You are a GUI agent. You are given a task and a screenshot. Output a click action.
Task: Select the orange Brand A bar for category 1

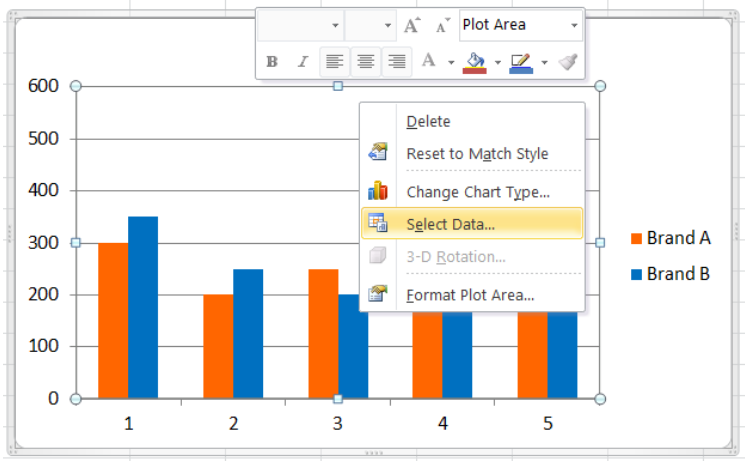pos(113,320)
